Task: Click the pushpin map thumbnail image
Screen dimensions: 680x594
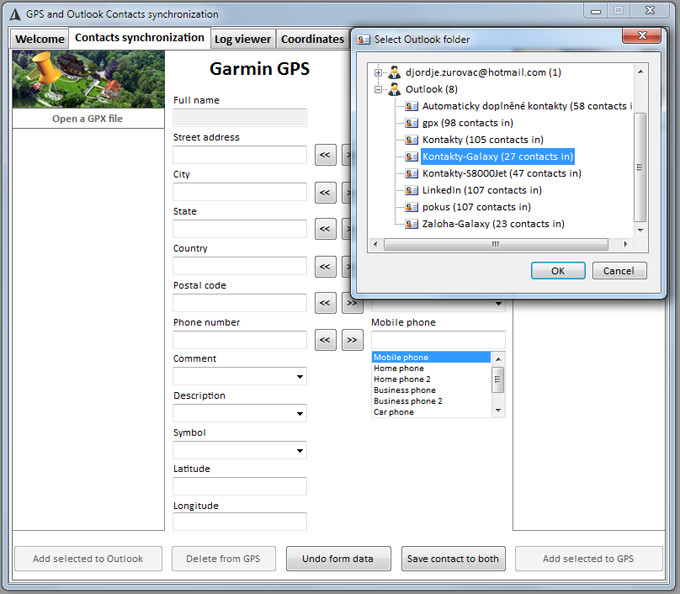Action: (88, 79)
